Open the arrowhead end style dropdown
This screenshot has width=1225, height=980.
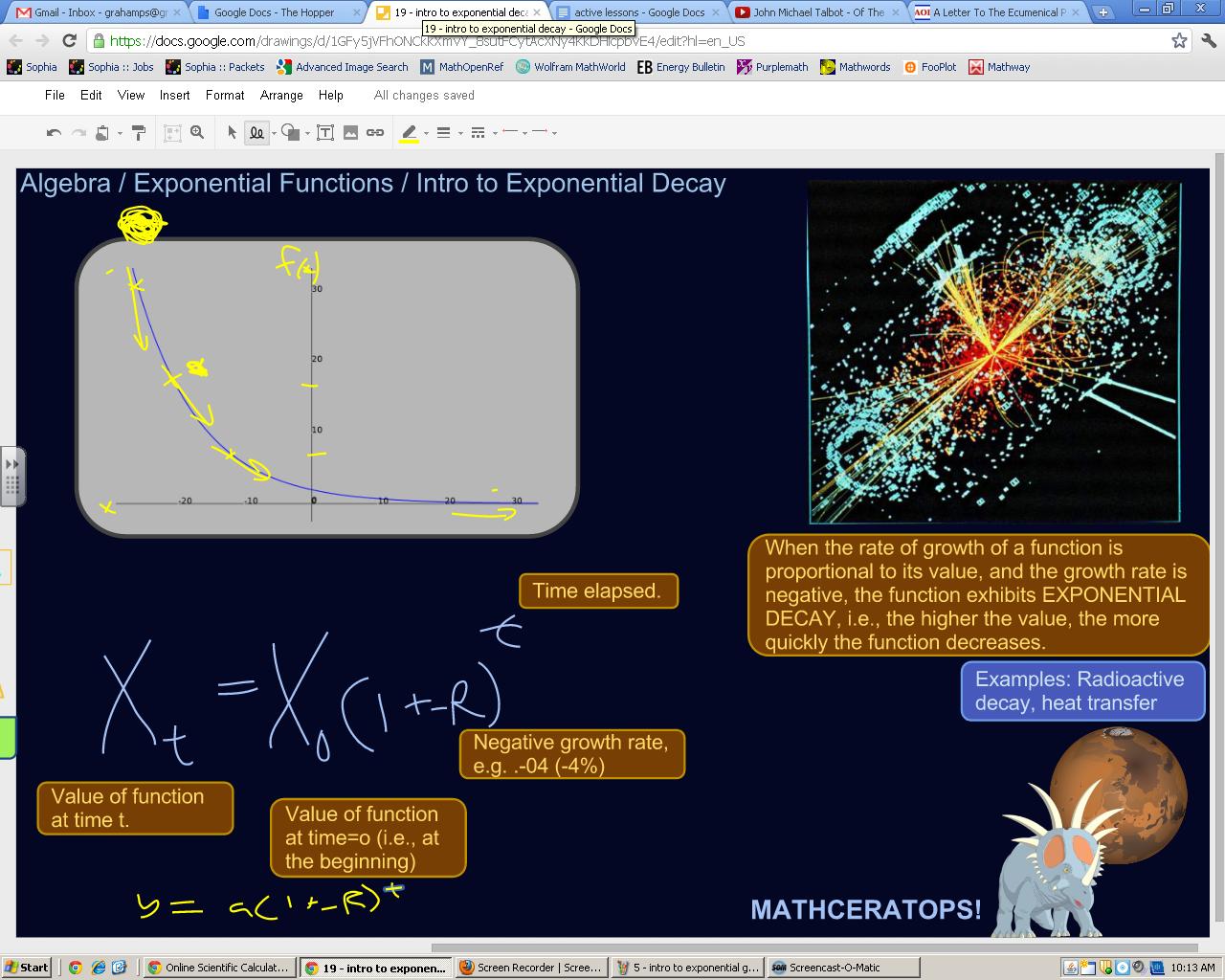coord(553,134)
